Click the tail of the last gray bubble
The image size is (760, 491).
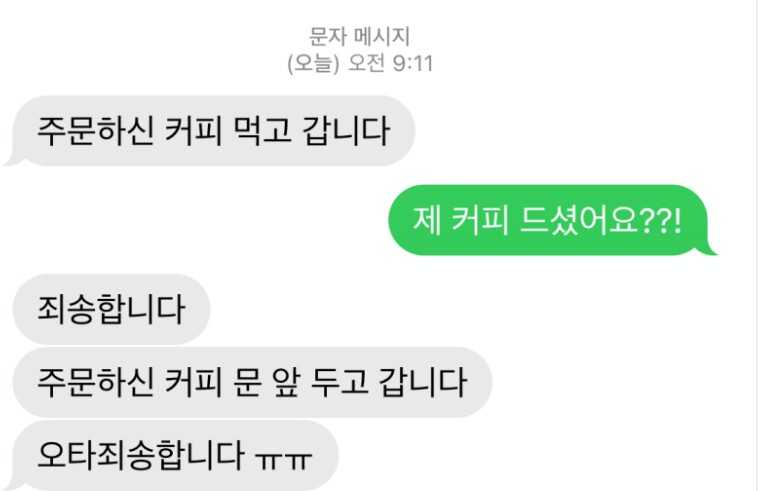click(x=13, y=484)
